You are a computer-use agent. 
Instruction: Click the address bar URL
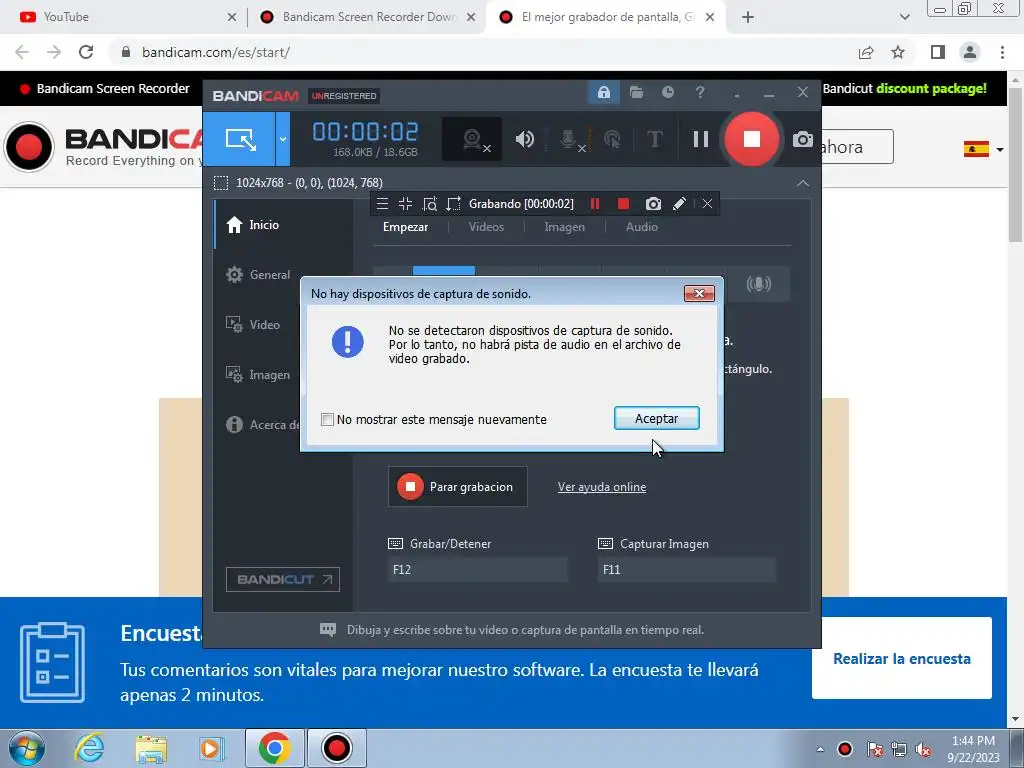point(216,52)
